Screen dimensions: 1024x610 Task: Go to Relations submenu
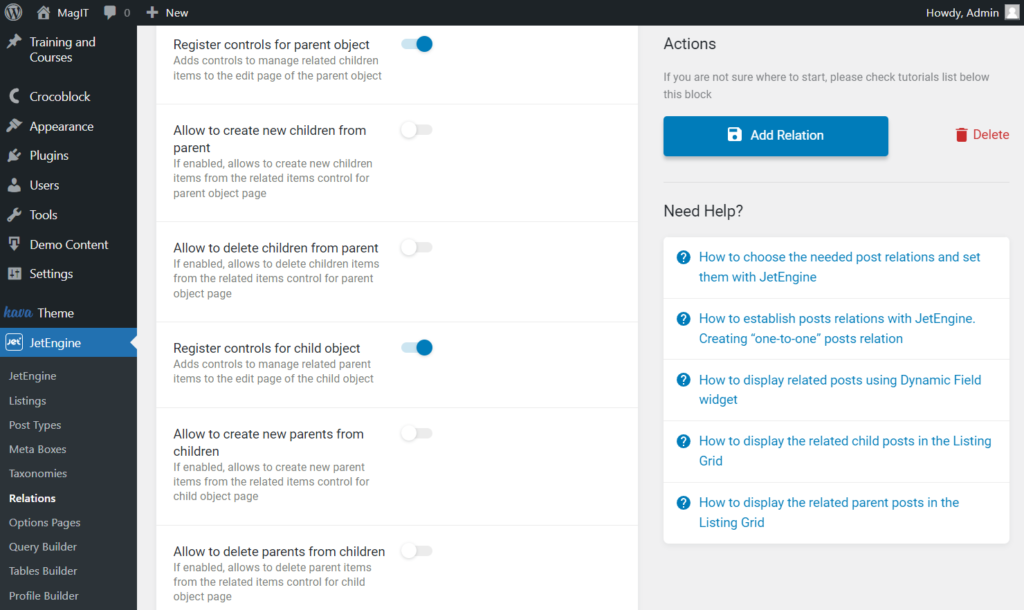pos(33,498)
